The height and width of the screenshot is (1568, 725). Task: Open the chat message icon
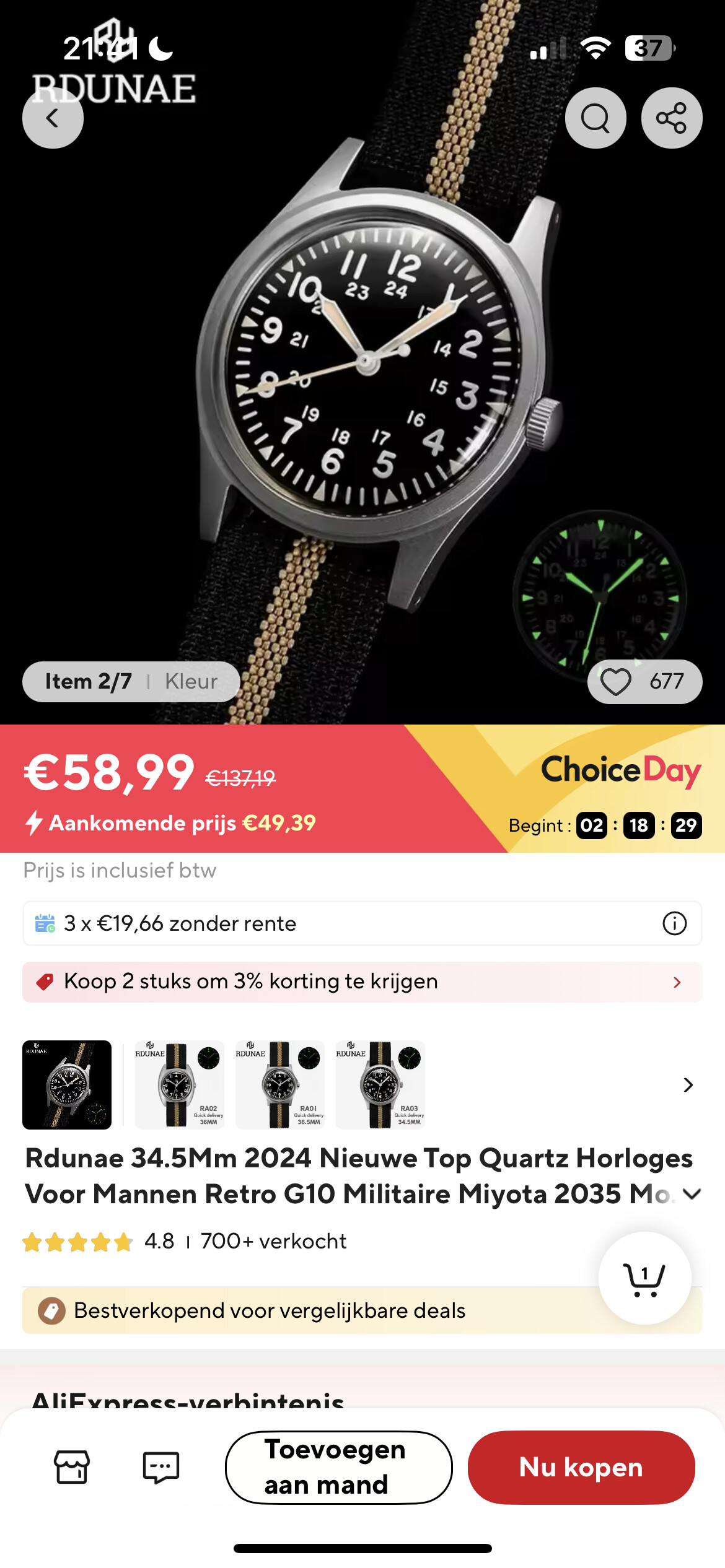(x=161, y=1466)
